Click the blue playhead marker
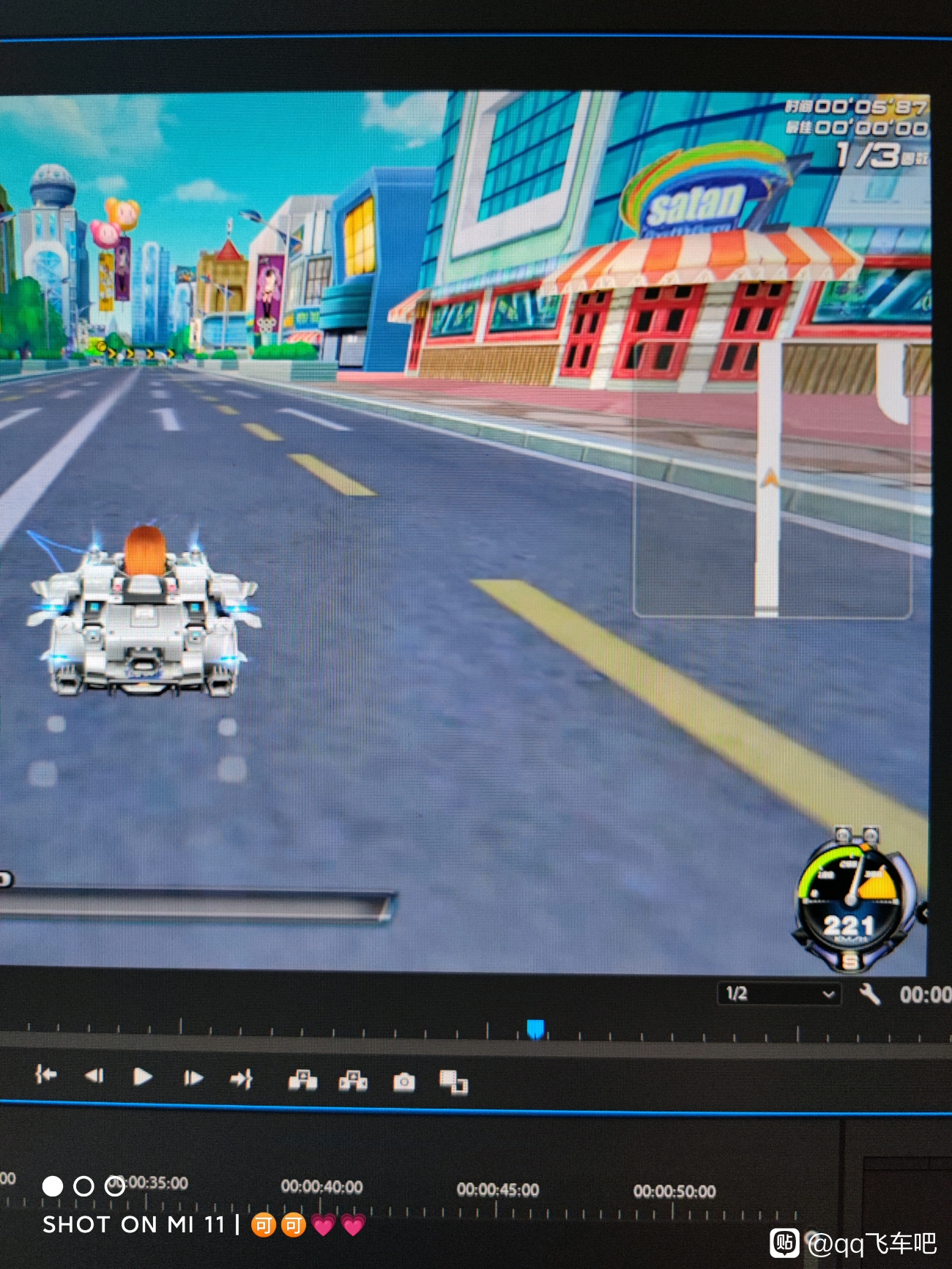952x1269 pixels. pos(536,1029)
